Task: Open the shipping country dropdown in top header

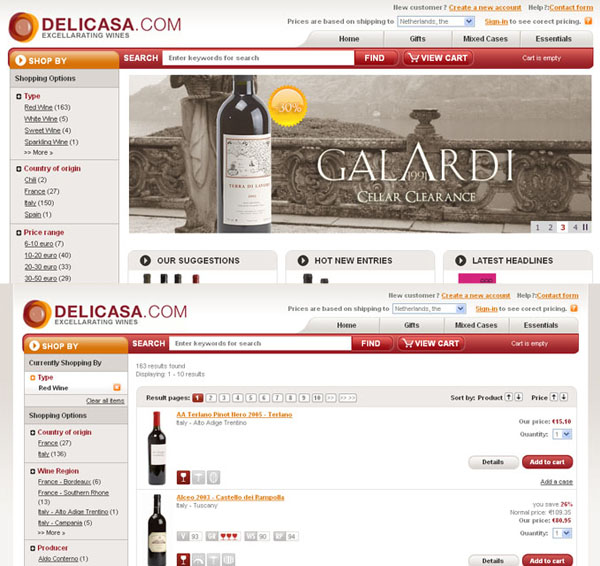Action: [436, 21]
